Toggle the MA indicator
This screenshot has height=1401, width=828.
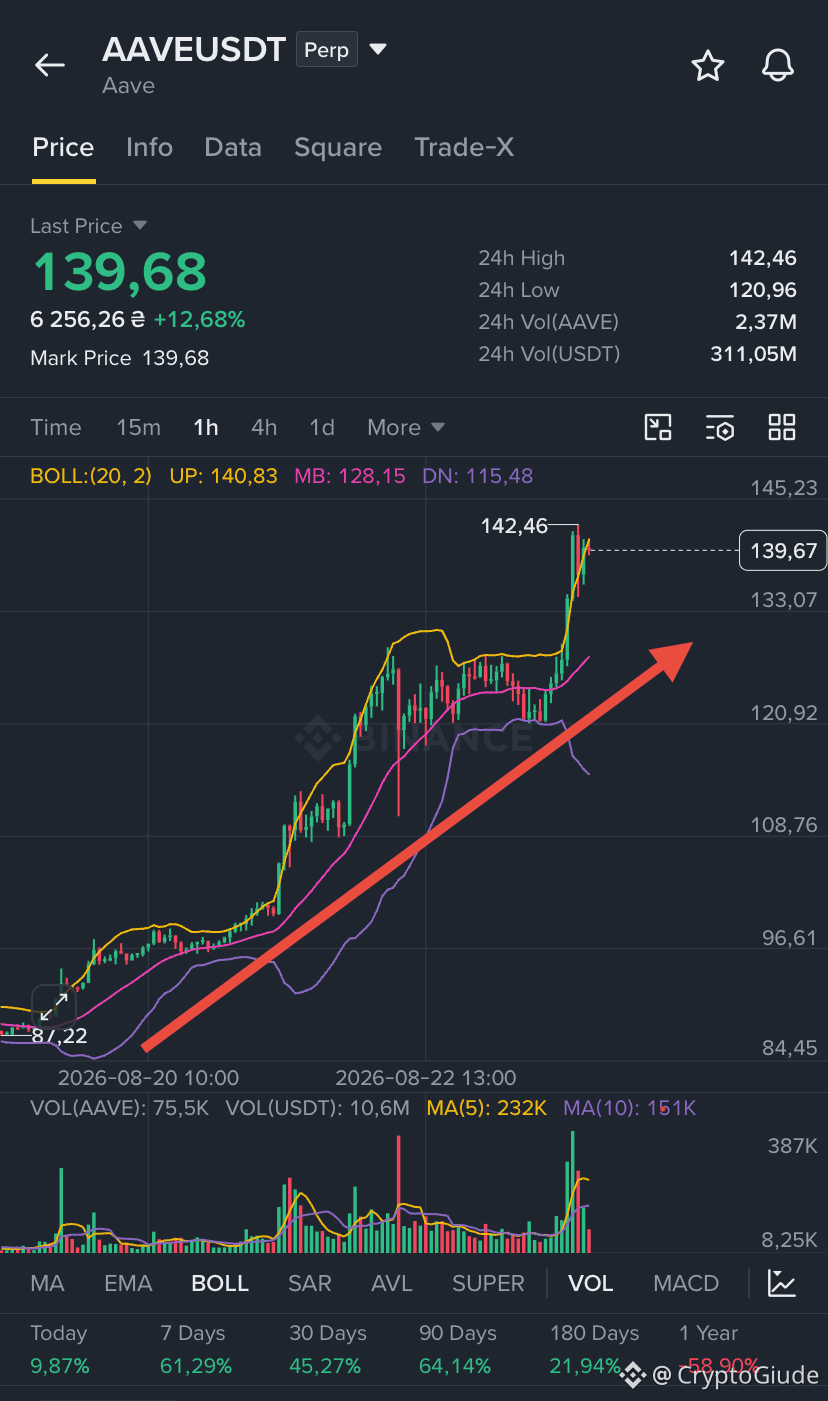(47, 1283)
